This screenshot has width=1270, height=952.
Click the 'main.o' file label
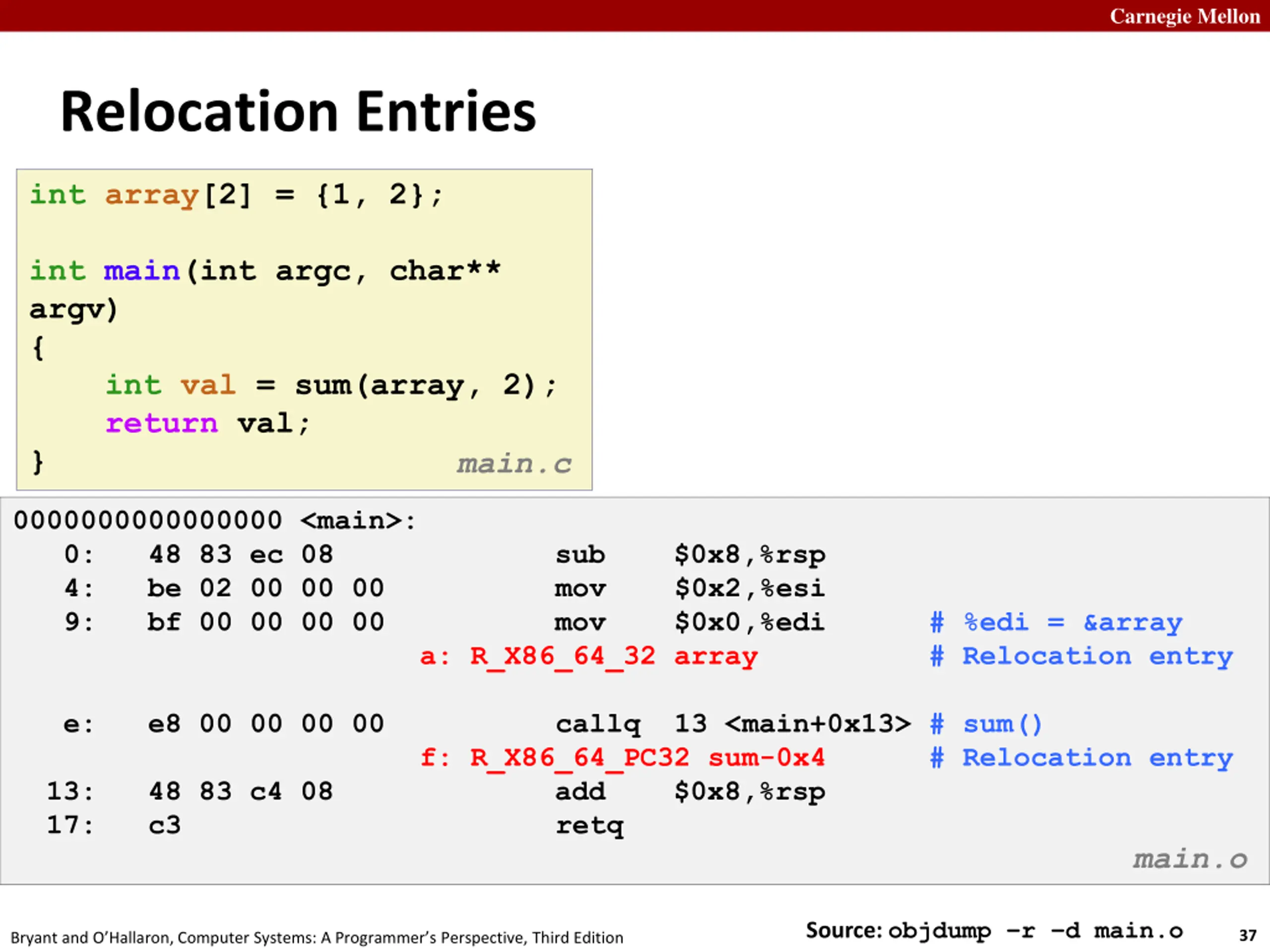[1190, 860]
